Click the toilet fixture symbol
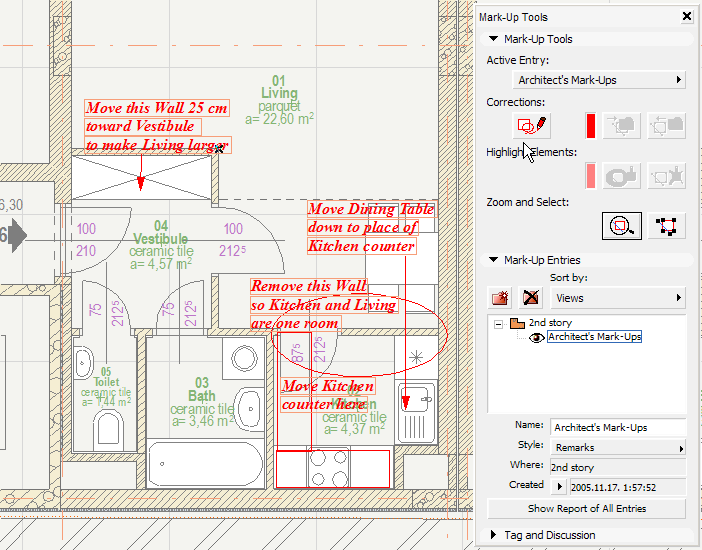This screenshot has height=550, width=702. tap(108, 431)
